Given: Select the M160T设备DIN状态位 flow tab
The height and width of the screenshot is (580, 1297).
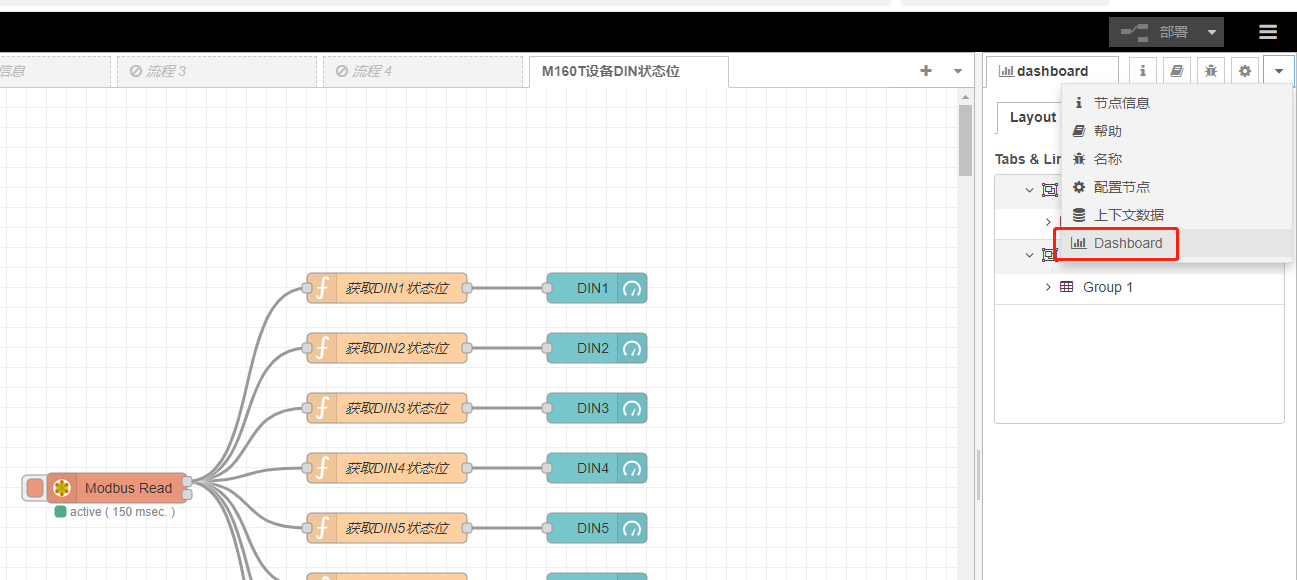Looking at the screenshot, I should [x=628, y=71].
